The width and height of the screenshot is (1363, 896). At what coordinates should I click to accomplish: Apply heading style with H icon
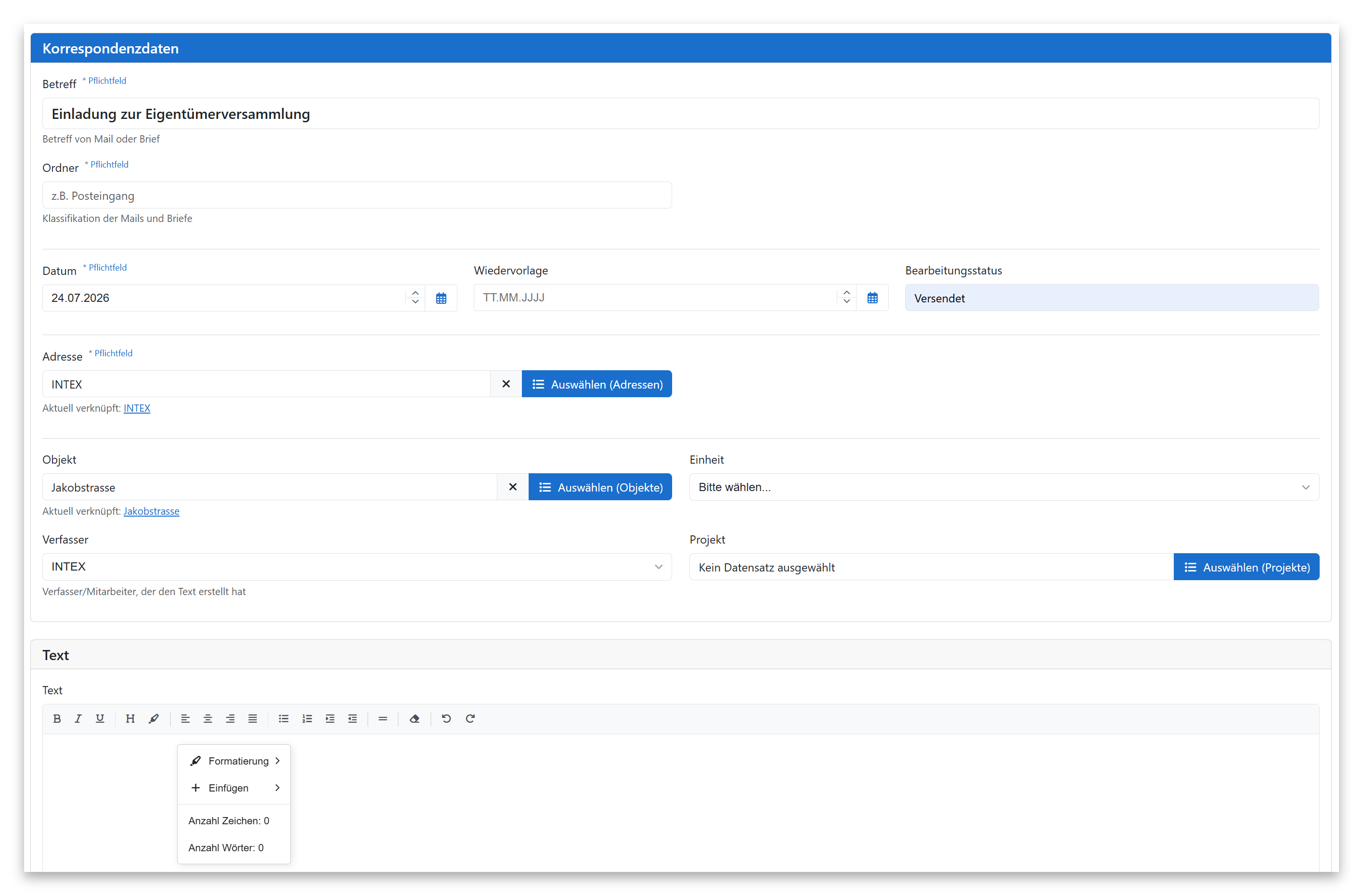pyautogui.click(x=130, y=718)
